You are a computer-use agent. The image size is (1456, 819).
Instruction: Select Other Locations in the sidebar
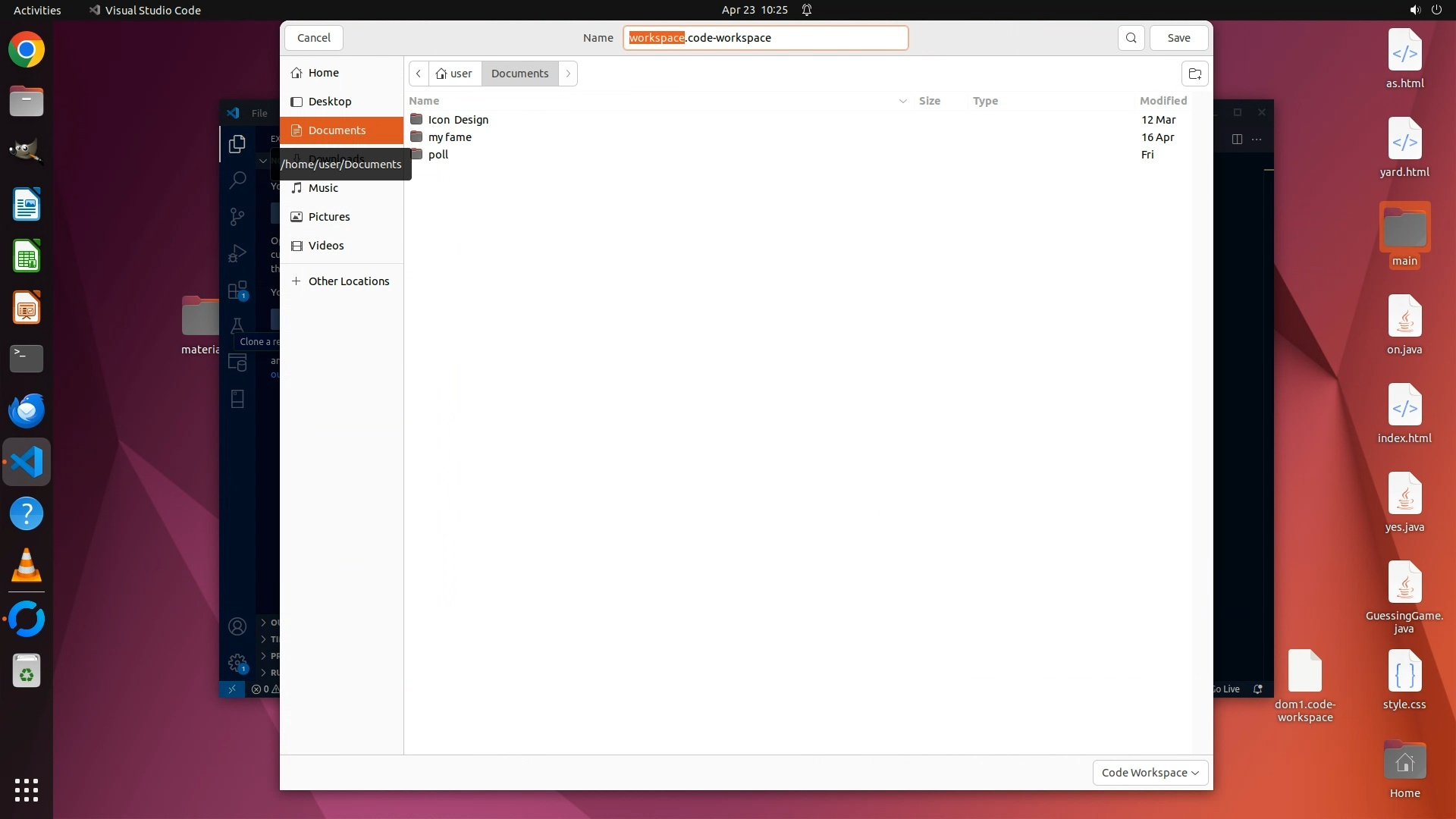[348, 281]
